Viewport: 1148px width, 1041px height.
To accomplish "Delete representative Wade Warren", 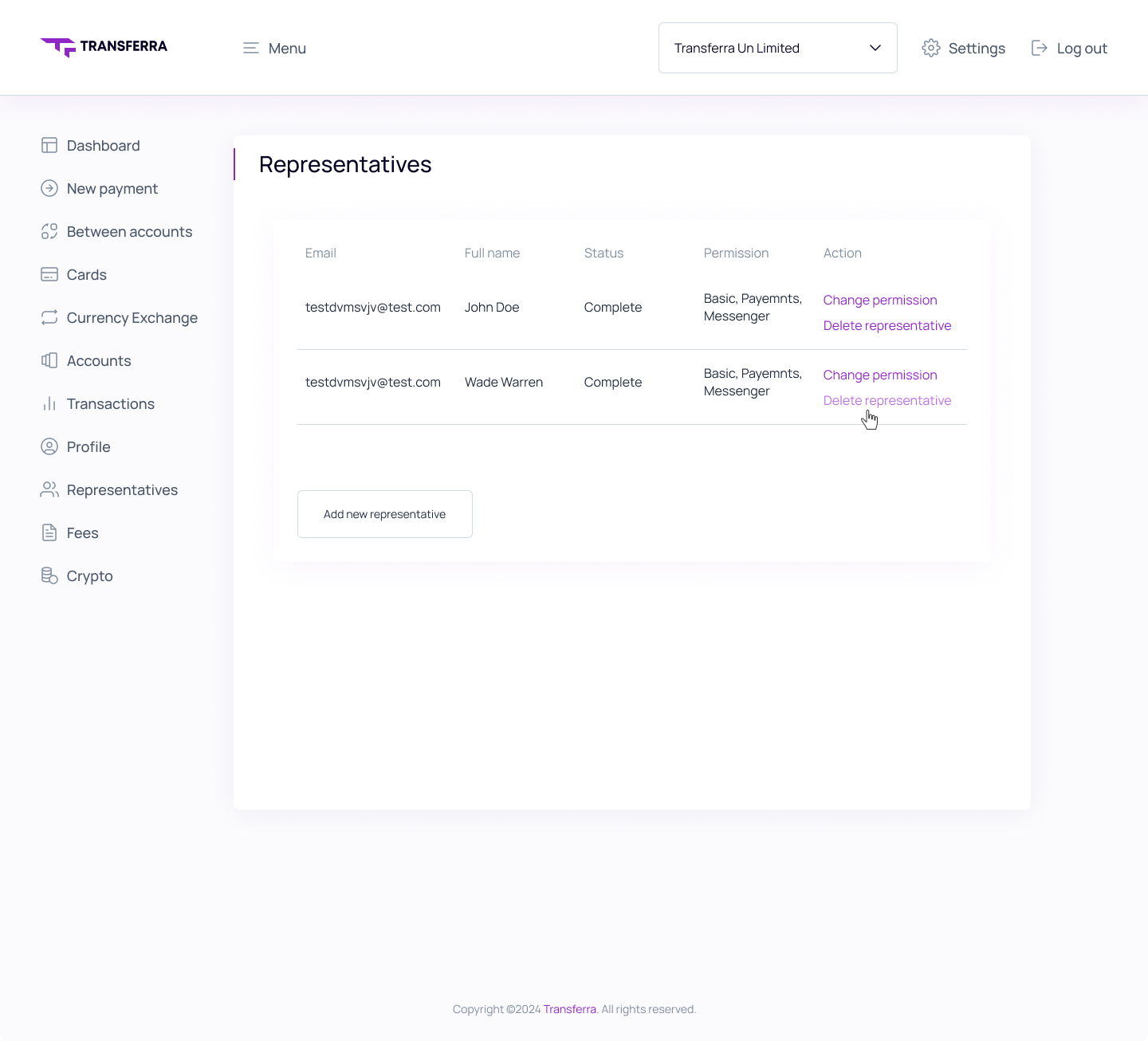I will click(x=887, y=400).
